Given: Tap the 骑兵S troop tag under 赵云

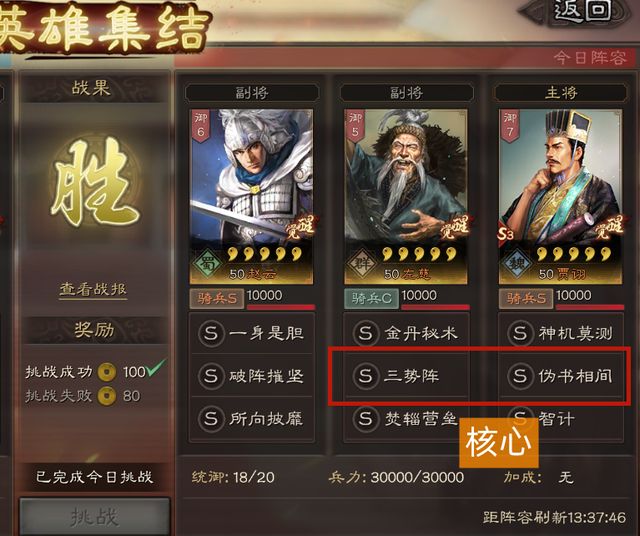Looking at the screenshot, I should point(217,299).
